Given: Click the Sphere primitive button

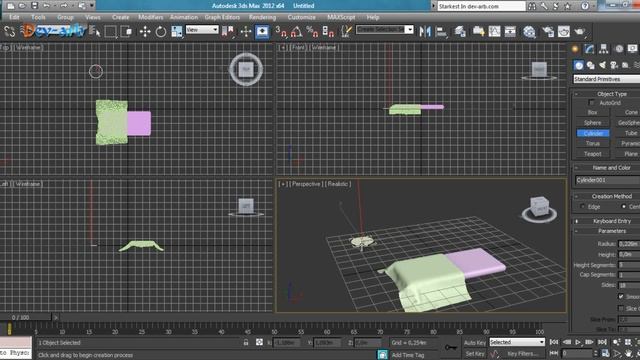Looking at the screenshot, I should [593, 122].
